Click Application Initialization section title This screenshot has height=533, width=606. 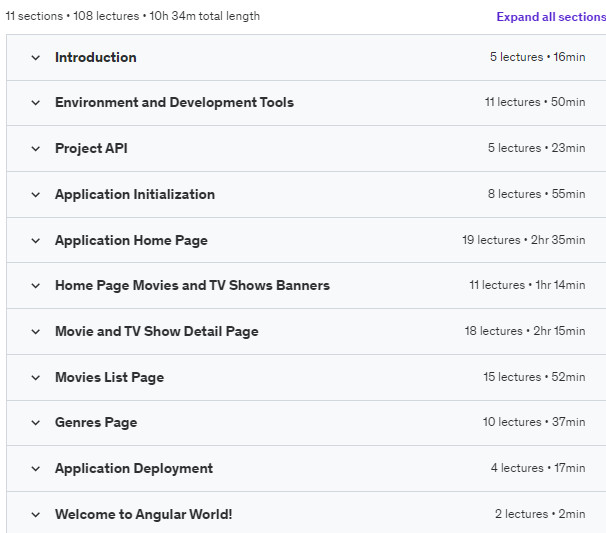[135, 194]
